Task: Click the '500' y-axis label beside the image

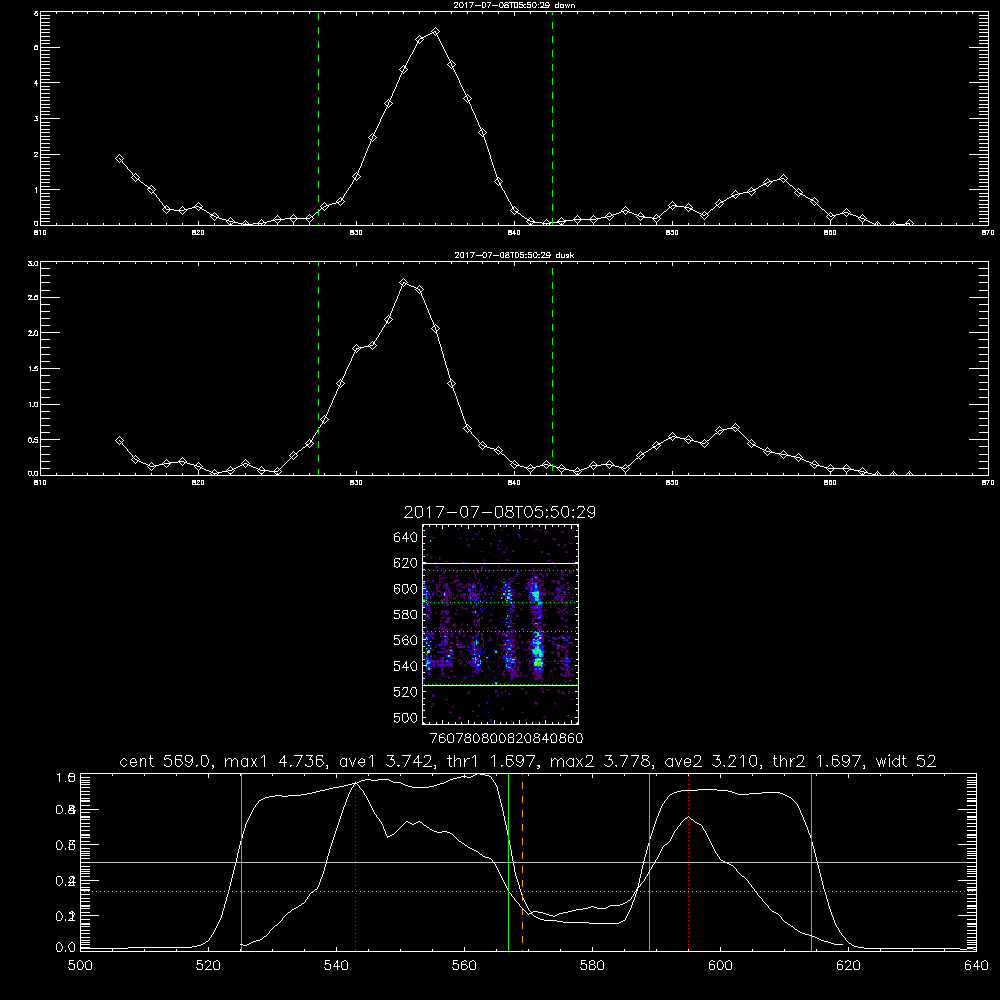Action: click(405, 717)
